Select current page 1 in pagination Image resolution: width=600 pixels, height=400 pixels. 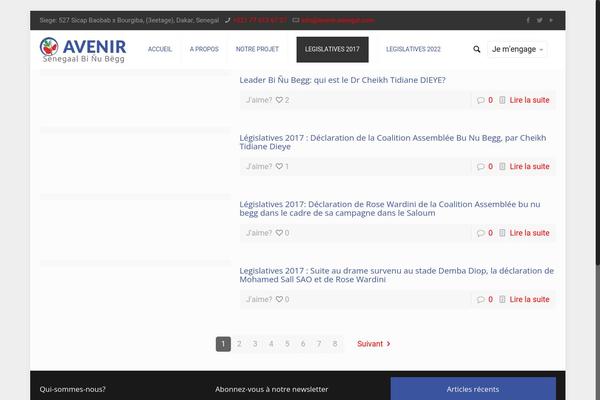[223, 344]
